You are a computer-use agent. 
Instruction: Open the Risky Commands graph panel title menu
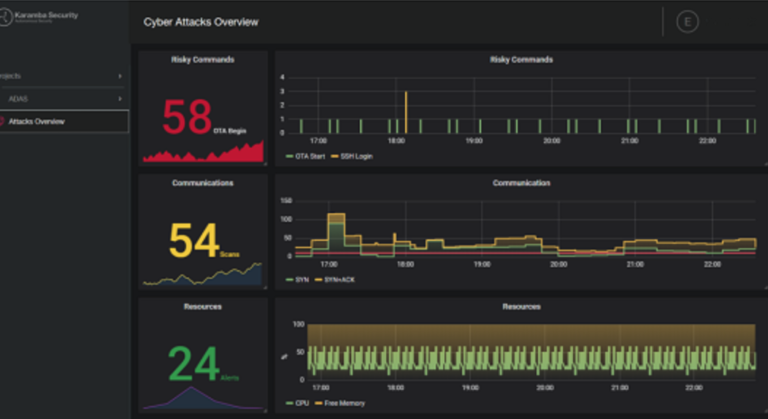point(521,60)
